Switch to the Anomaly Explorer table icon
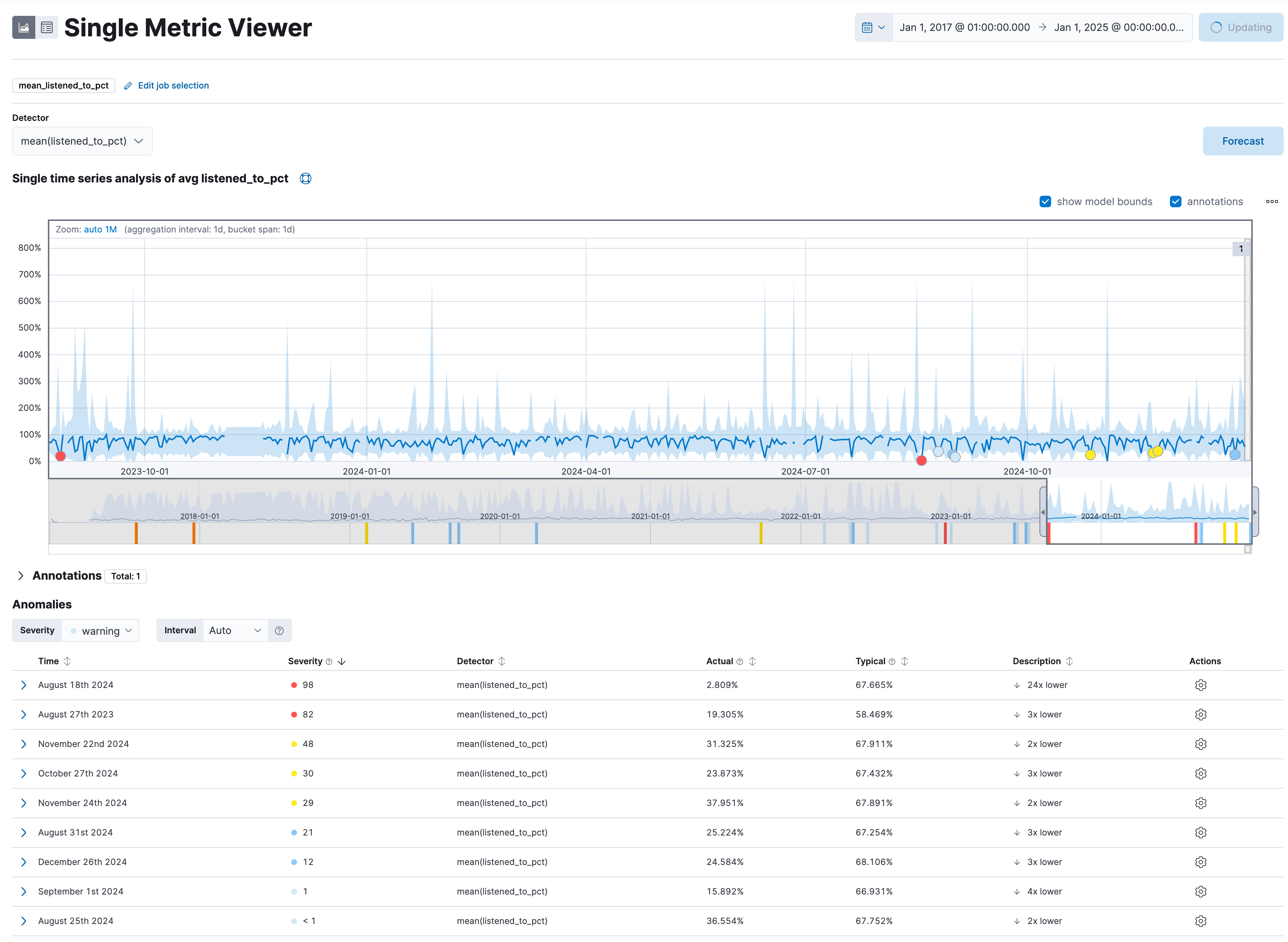 pos(47,27)
